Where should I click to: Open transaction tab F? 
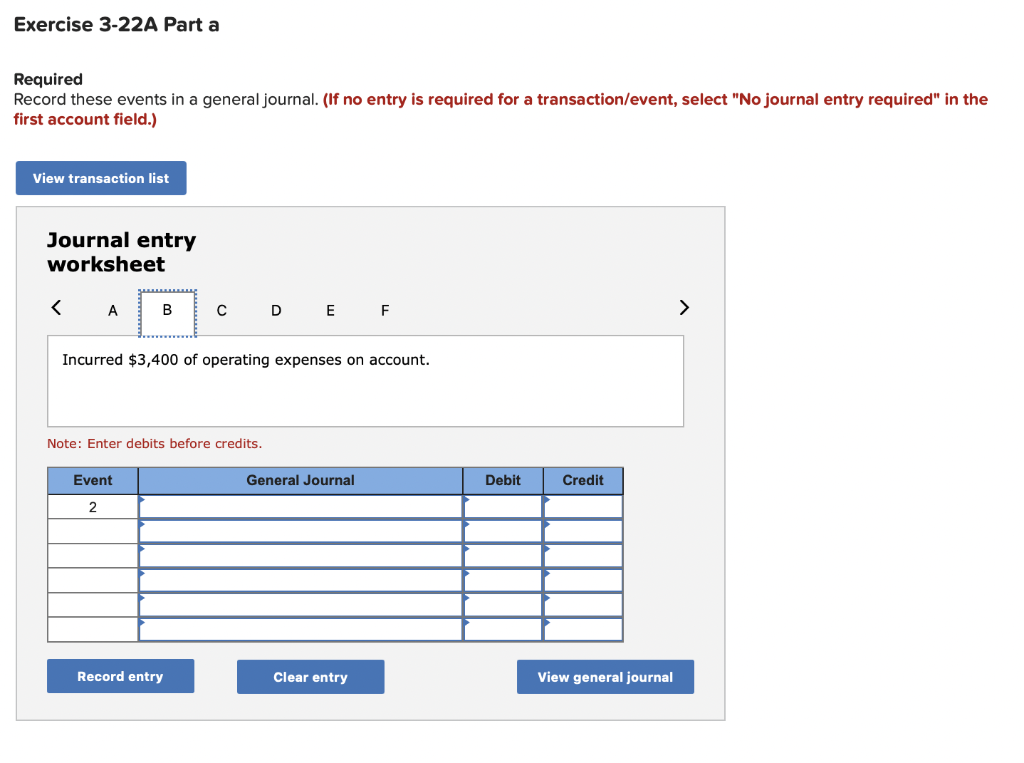click(x=384, y=311)
